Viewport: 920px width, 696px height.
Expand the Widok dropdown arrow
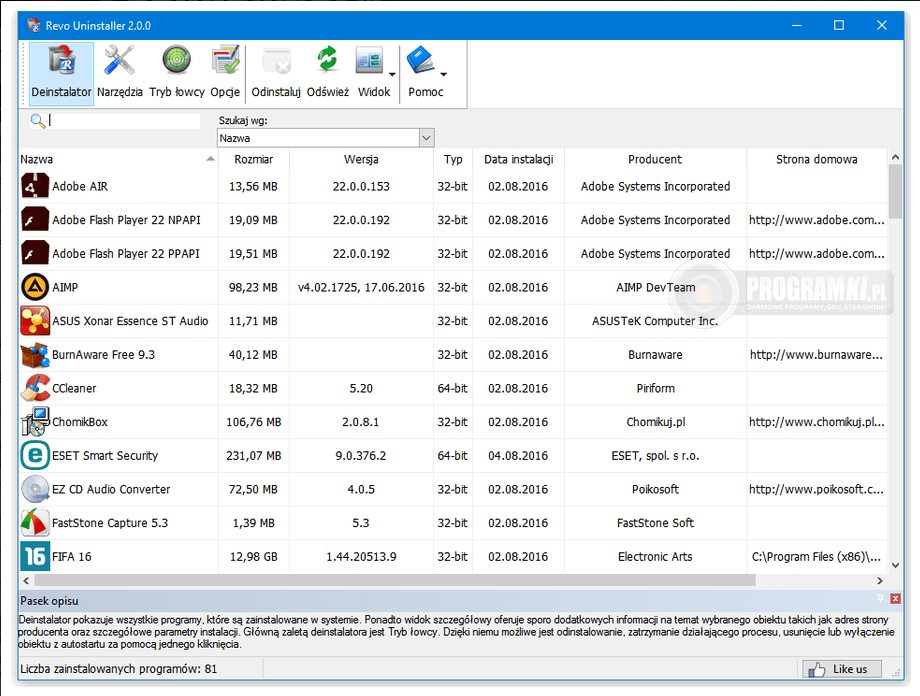(392, 75)
